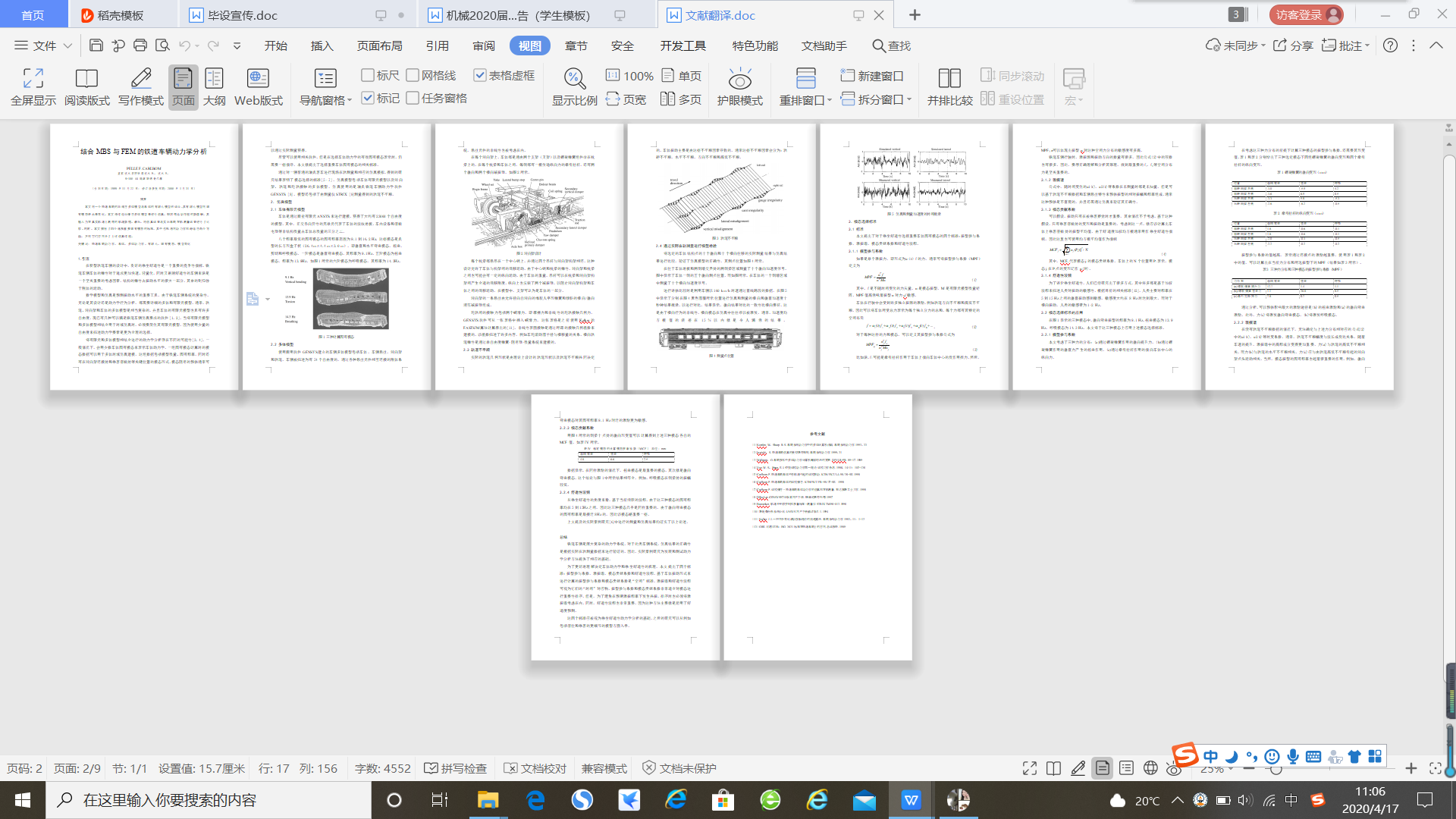Enable the task pane checkbox
This screenshot has height=819, width=1456.
coord(413,98)
